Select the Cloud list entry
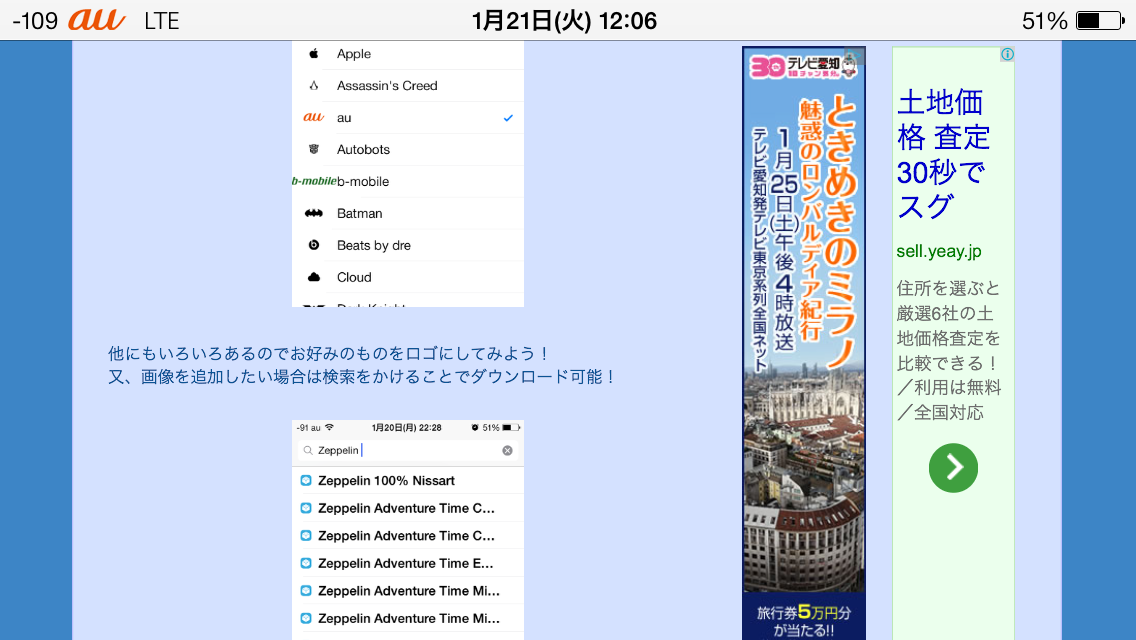Screen dimensions: 1136x640 (408, 277)
